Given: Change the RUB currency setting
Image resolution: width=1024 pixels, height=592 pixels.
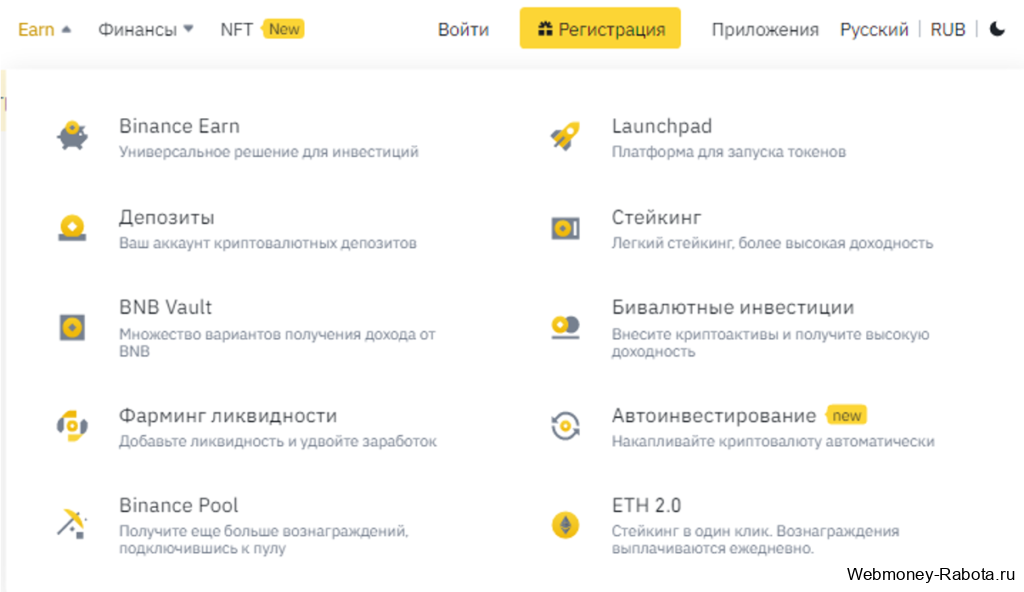Looking at the screenshot, I should click(948, 29).
